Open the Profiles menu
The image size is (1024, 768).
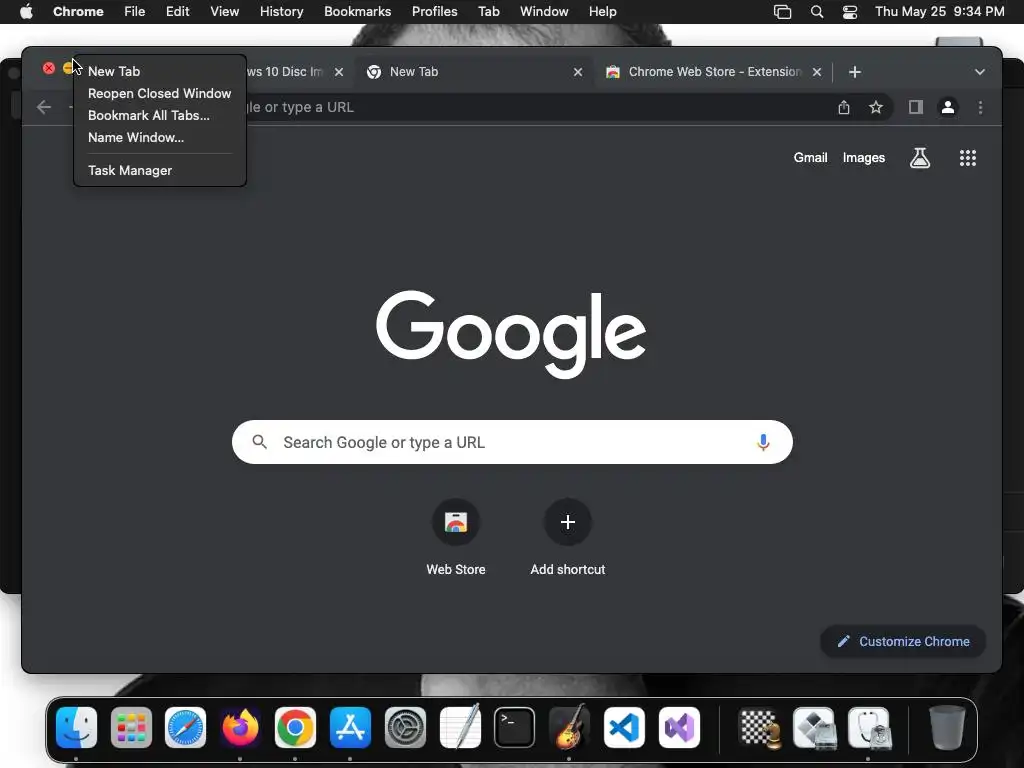pos(434,12)
